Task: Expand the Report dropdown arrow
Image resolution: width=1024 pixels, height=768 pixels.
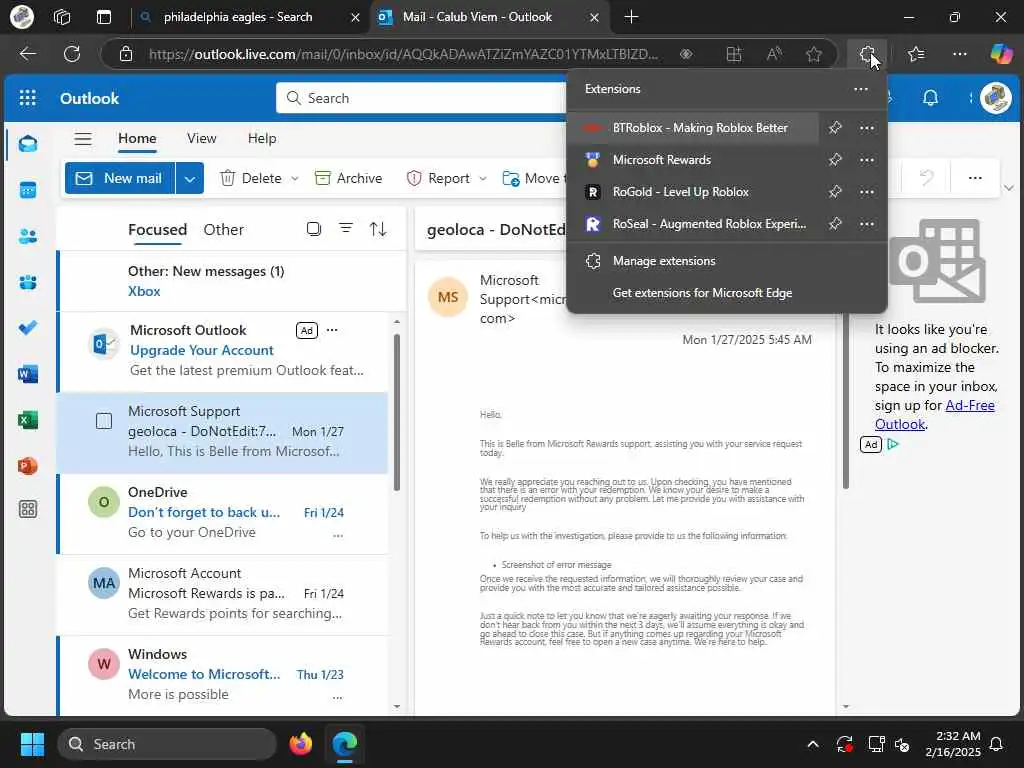Action: [x=483, y=178]
